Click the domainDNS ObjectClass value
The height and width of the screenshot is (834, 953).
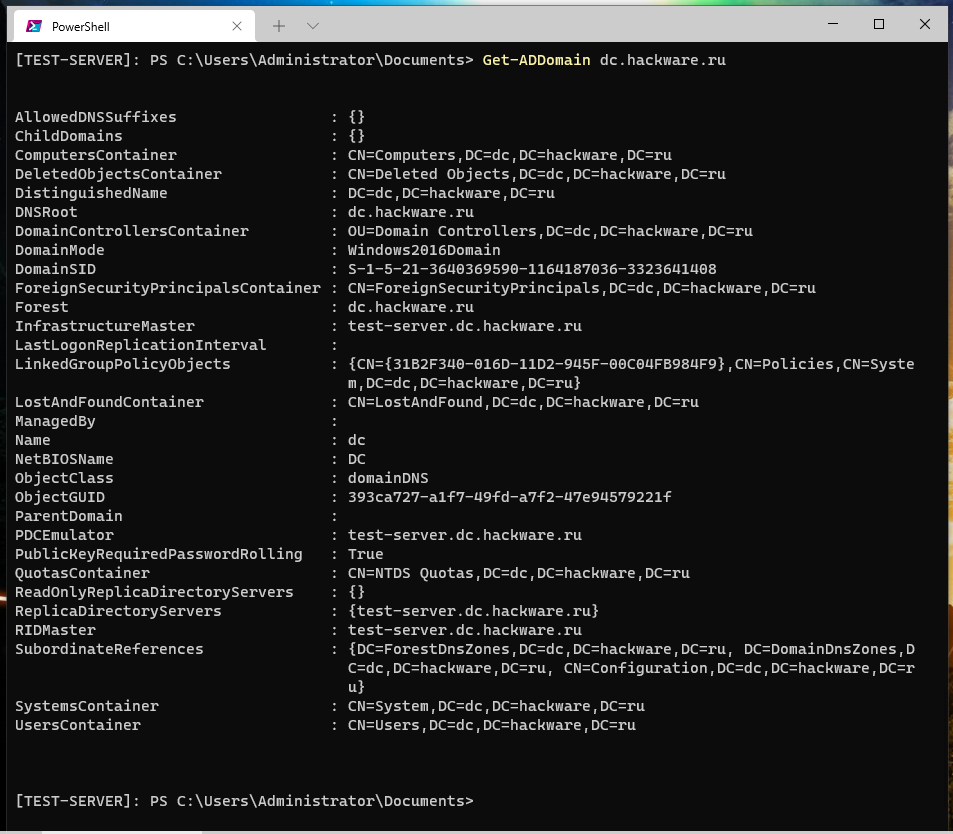pos(387,478)
